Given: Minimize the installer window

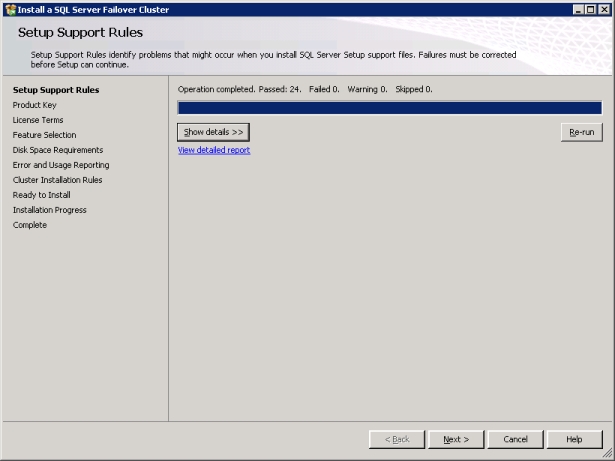Looking at the screenshot, I should pyautogui.click(x=578, y=10).
